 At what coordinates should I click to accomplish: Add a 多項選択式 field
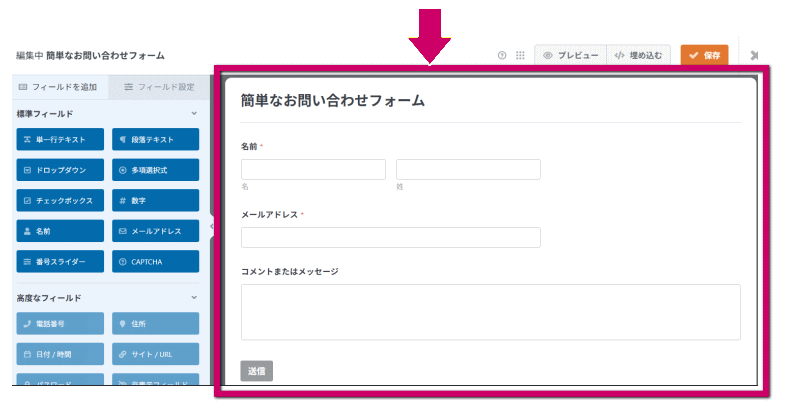[155, 170]
